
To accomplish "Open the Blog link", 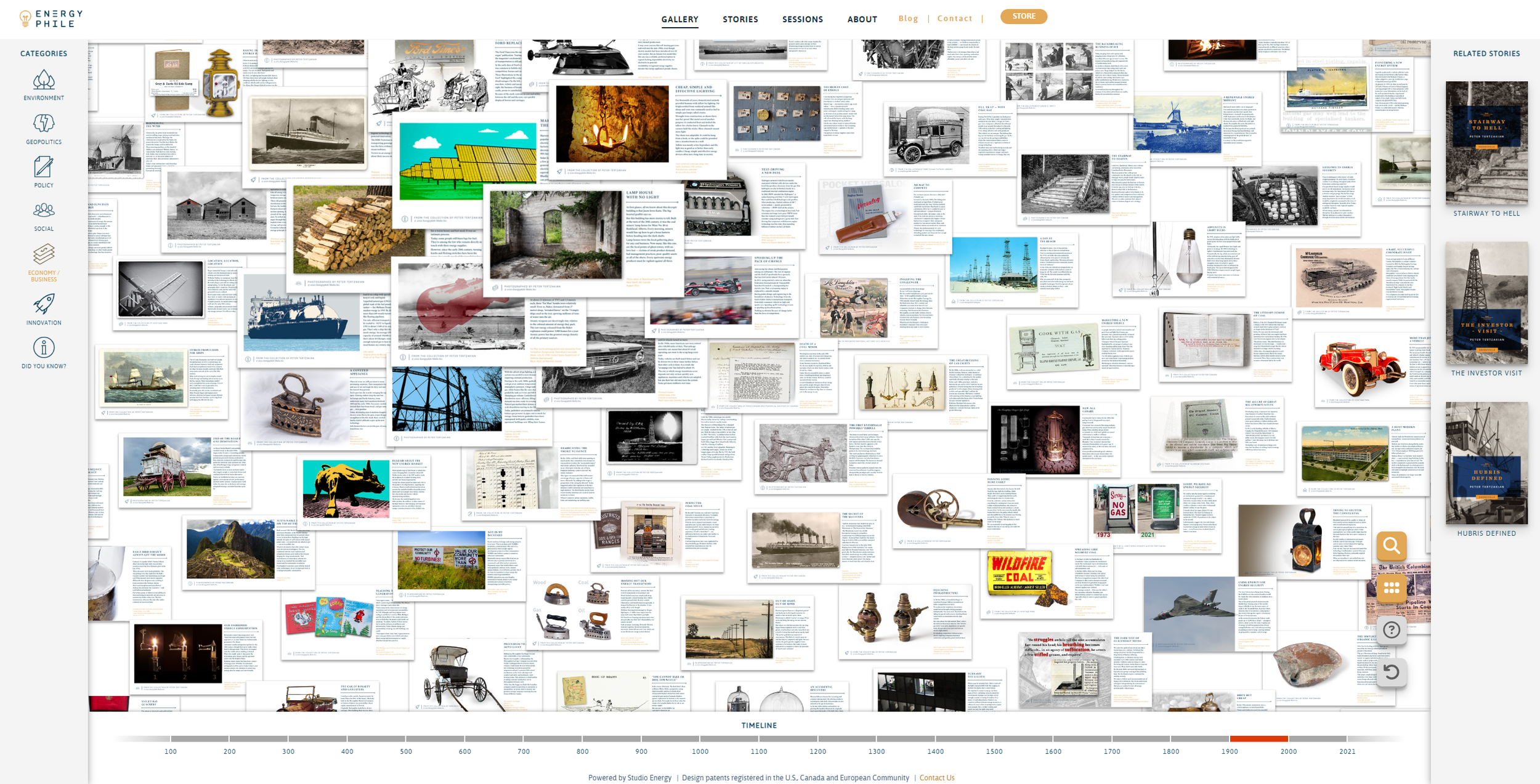I will pos(908,18).
